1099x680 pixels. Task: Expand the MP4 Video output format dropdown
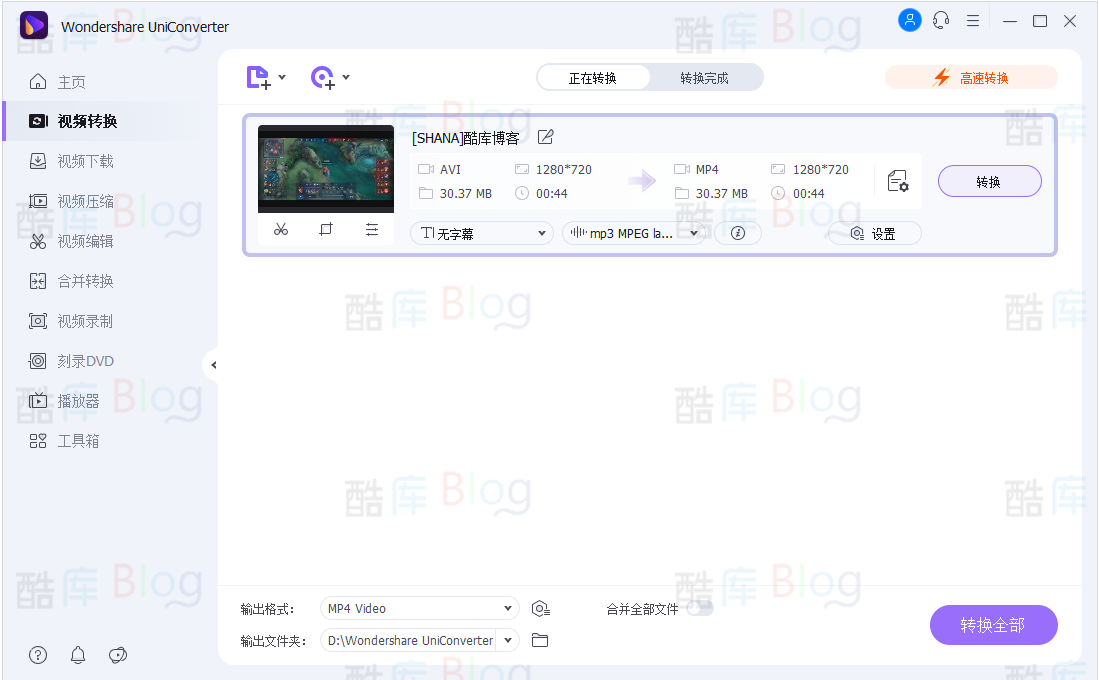tap(419, 608)
